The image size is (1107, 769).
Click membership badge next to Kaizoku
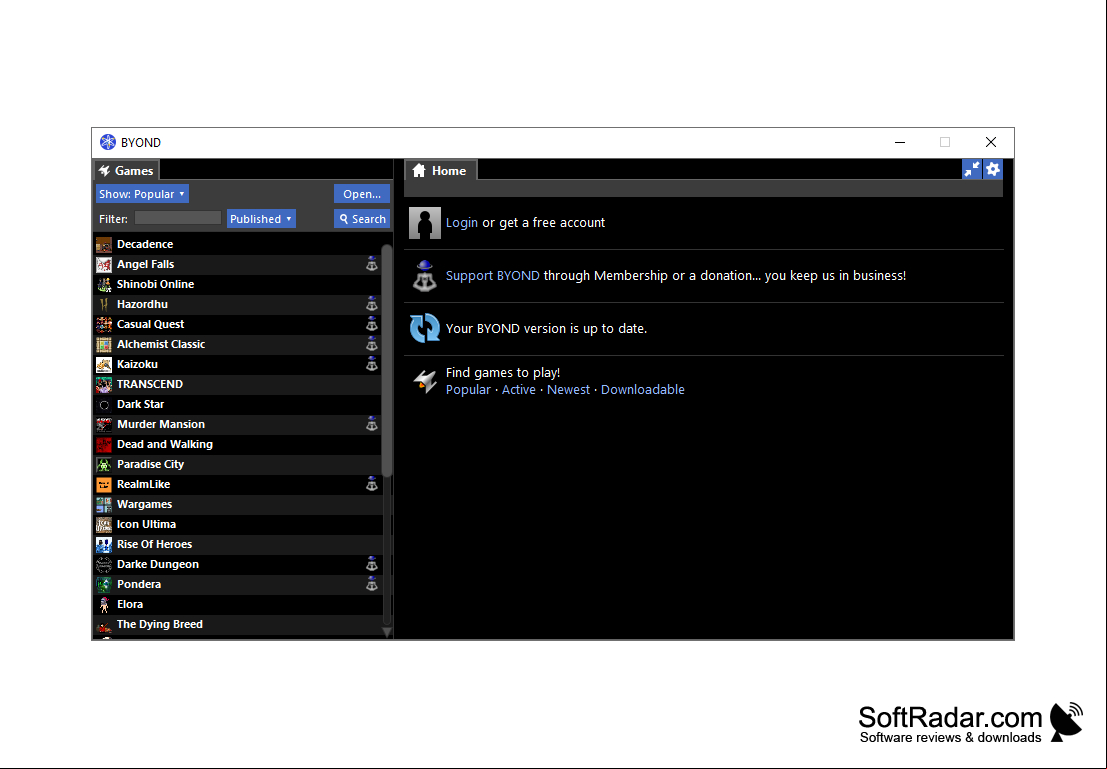[371, 364]
